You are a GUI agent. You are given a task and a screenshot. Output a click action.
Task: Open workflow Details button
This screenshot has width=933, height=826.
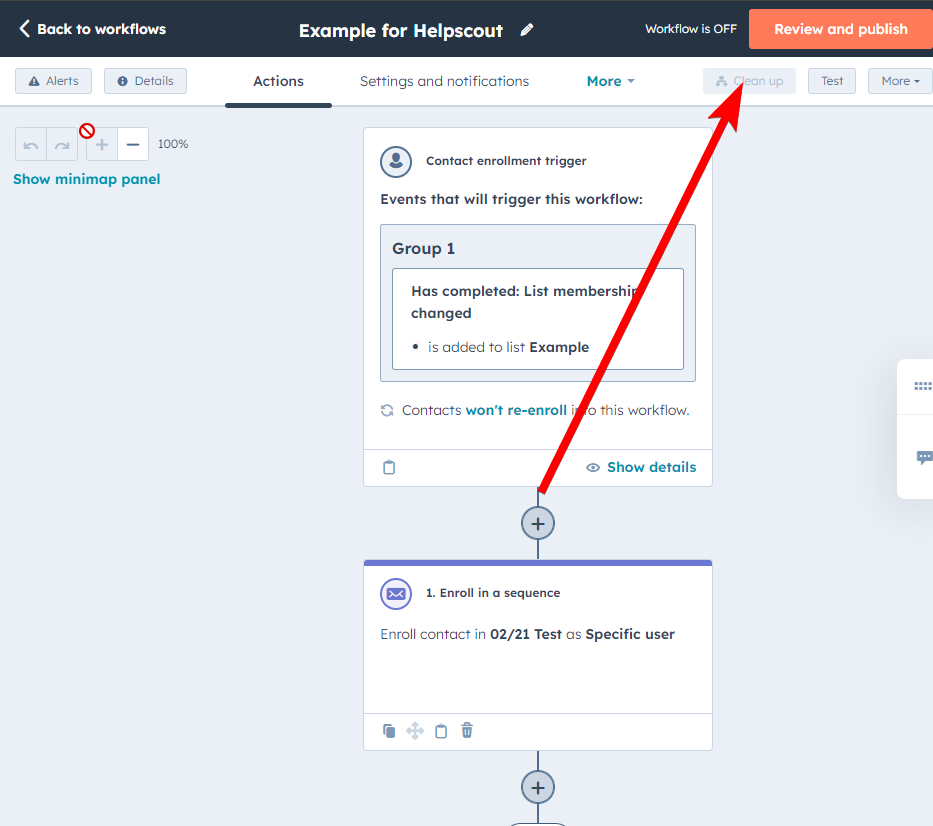click(145, 81)
